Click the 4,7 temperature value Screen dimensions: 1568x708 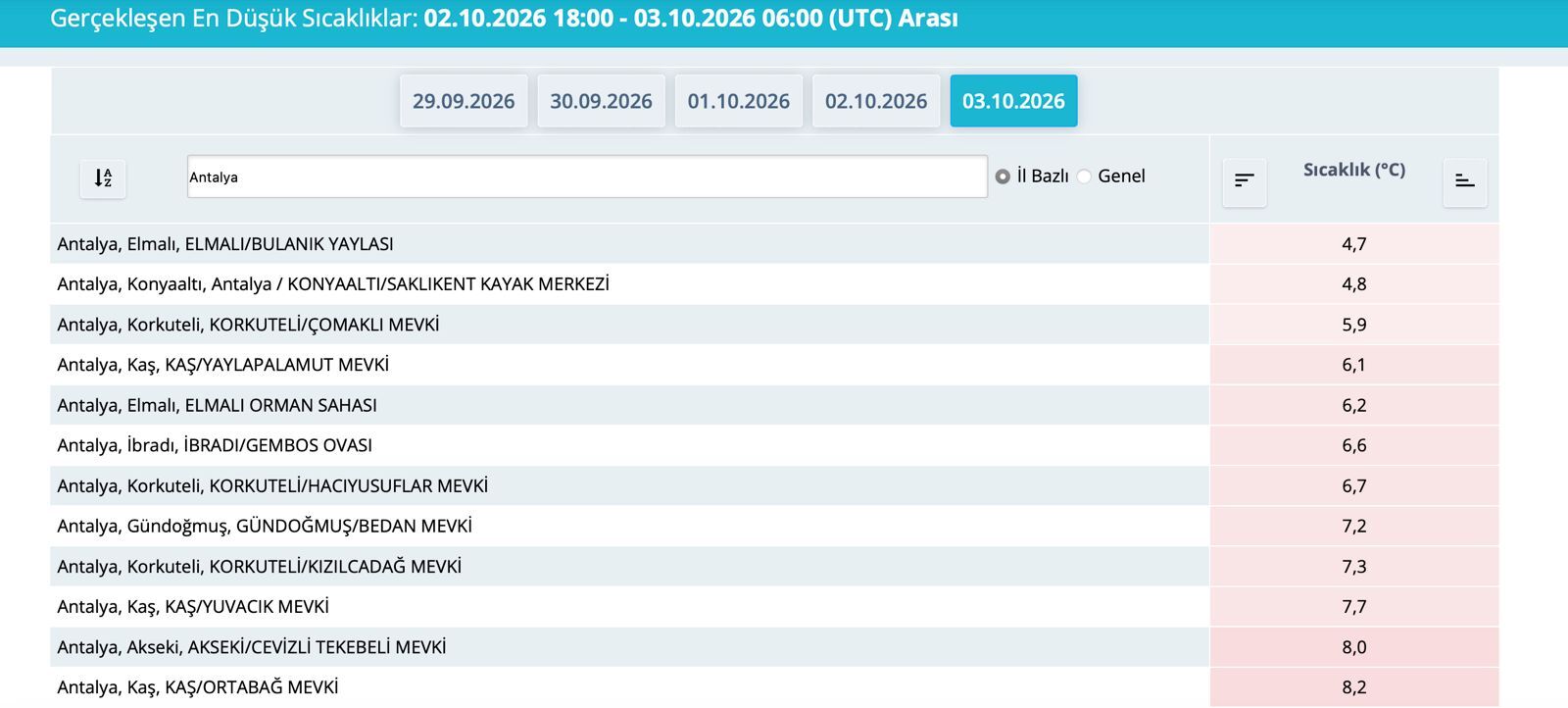[1354, 244]
